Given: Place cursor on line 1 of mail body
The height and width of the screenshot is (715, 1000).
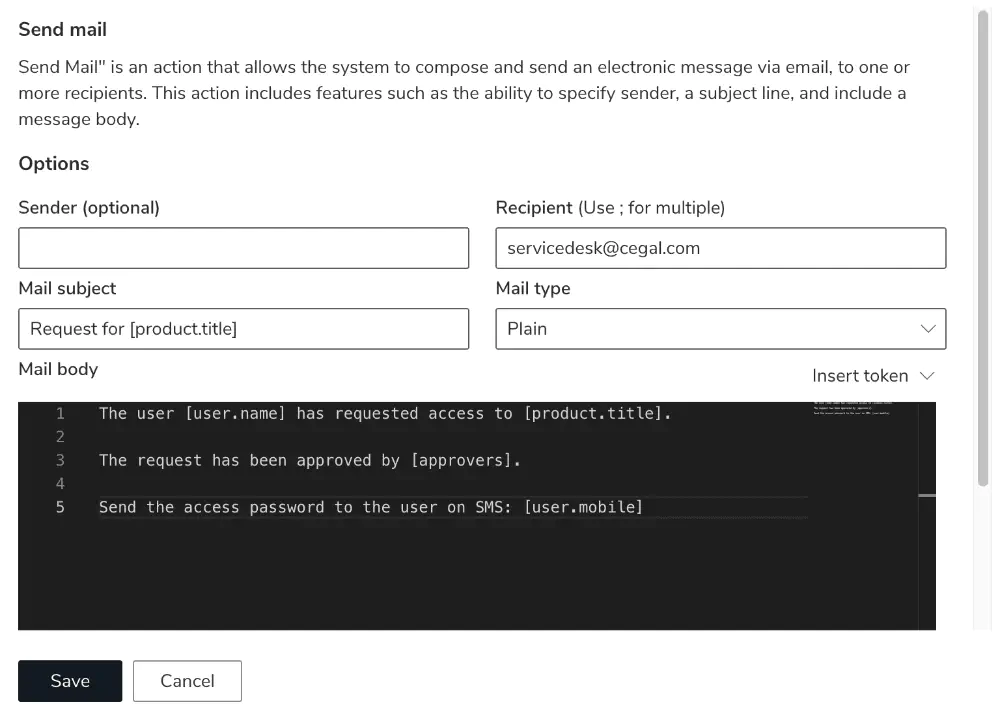Looking at the screenshot, I should pyautogui.click(x=384, y=413).
